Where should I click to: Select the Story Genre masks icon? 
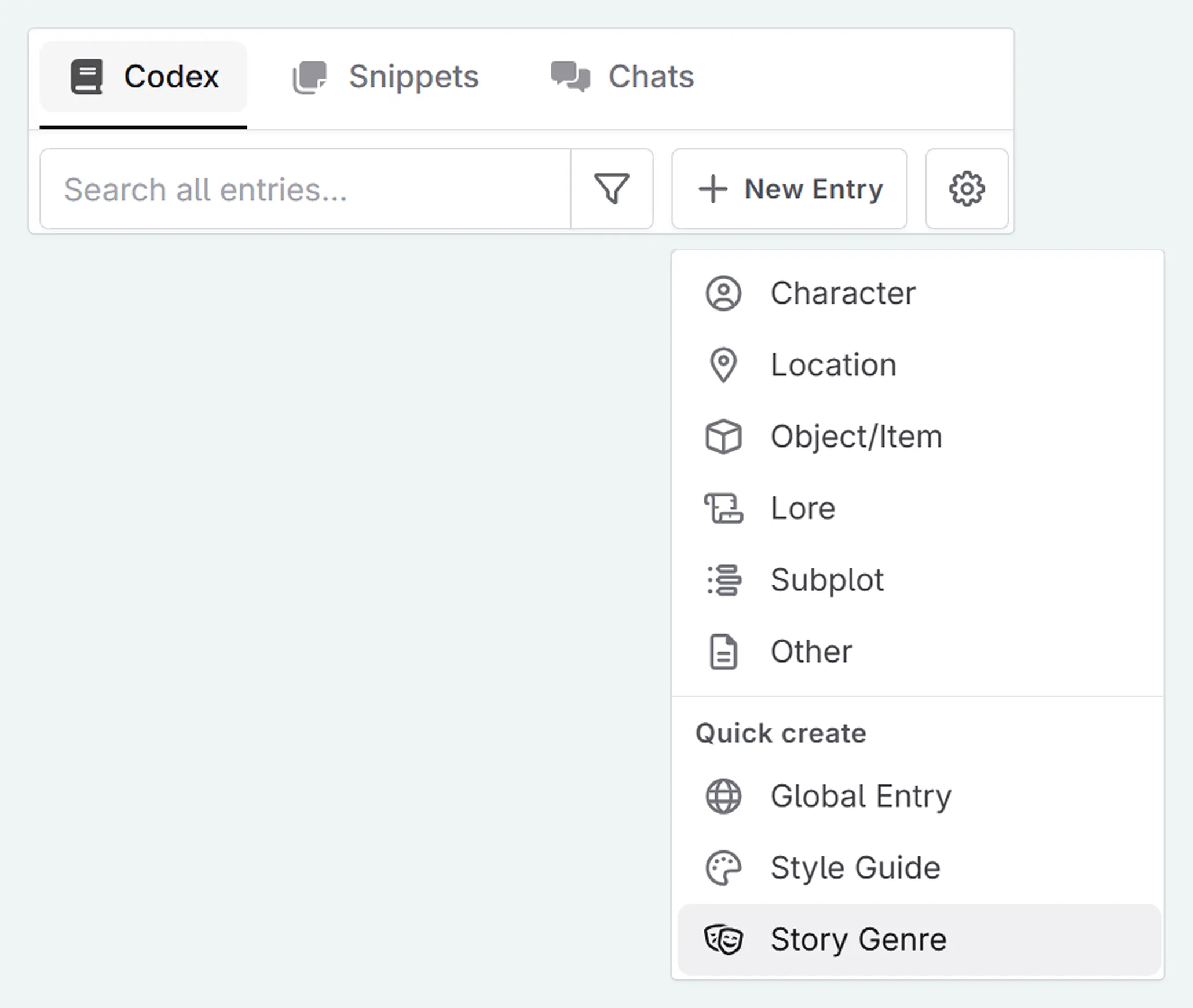(x=723, y=938)
